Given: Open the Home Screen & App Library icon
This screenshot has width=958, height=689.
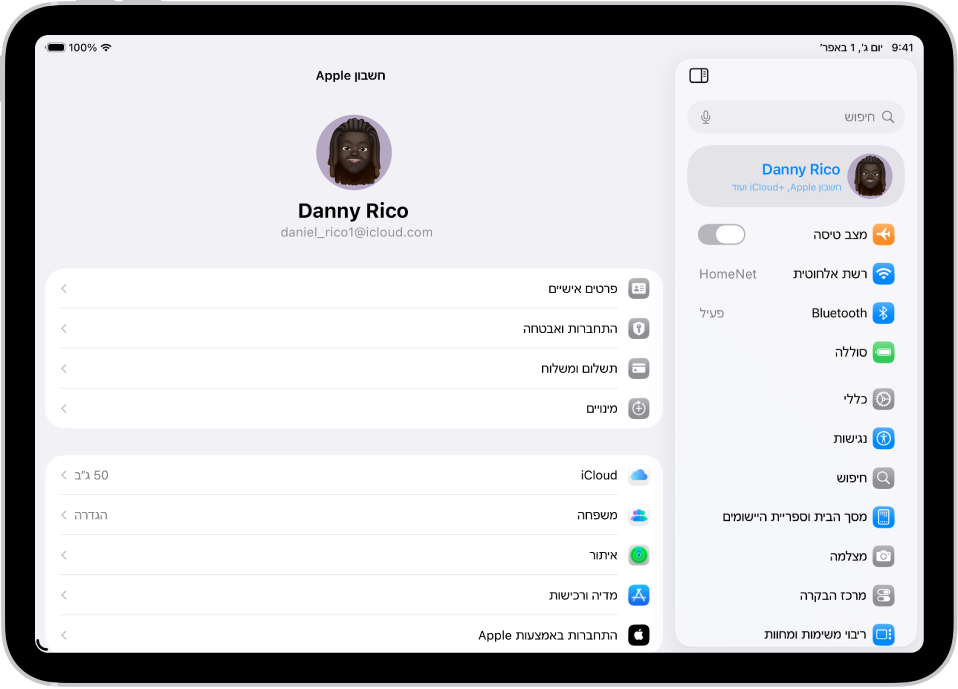Looking at the screenshot, I should 882,517.
